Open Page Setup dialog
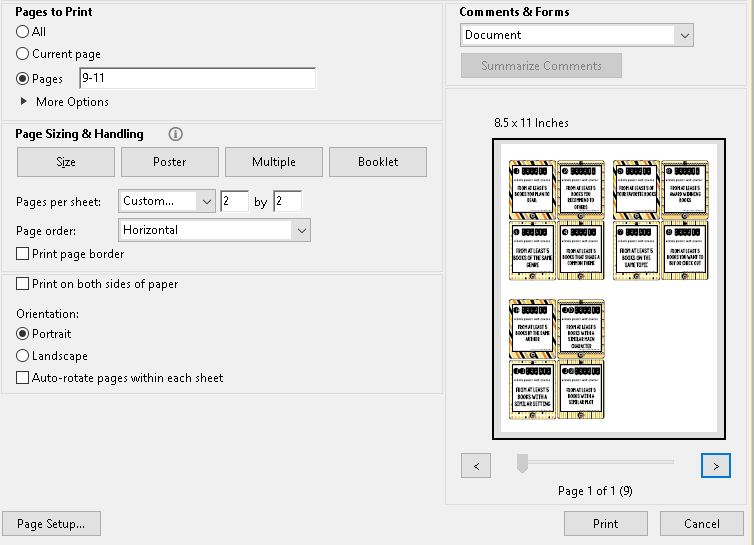The width and height of the screenshot is (754, 545). pos(51,523)
